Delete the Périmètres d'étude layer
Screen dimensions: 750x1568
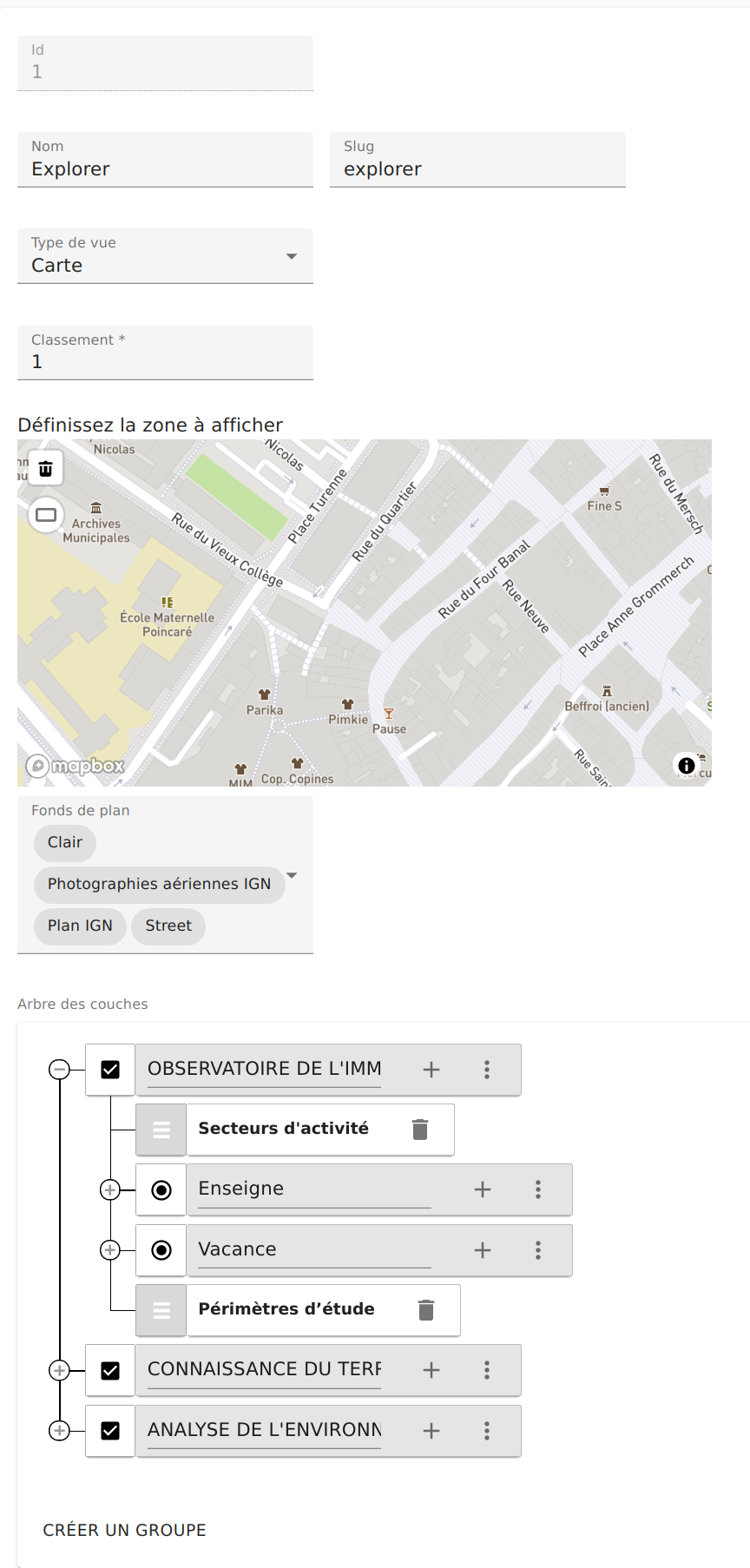coord(426,1310)
